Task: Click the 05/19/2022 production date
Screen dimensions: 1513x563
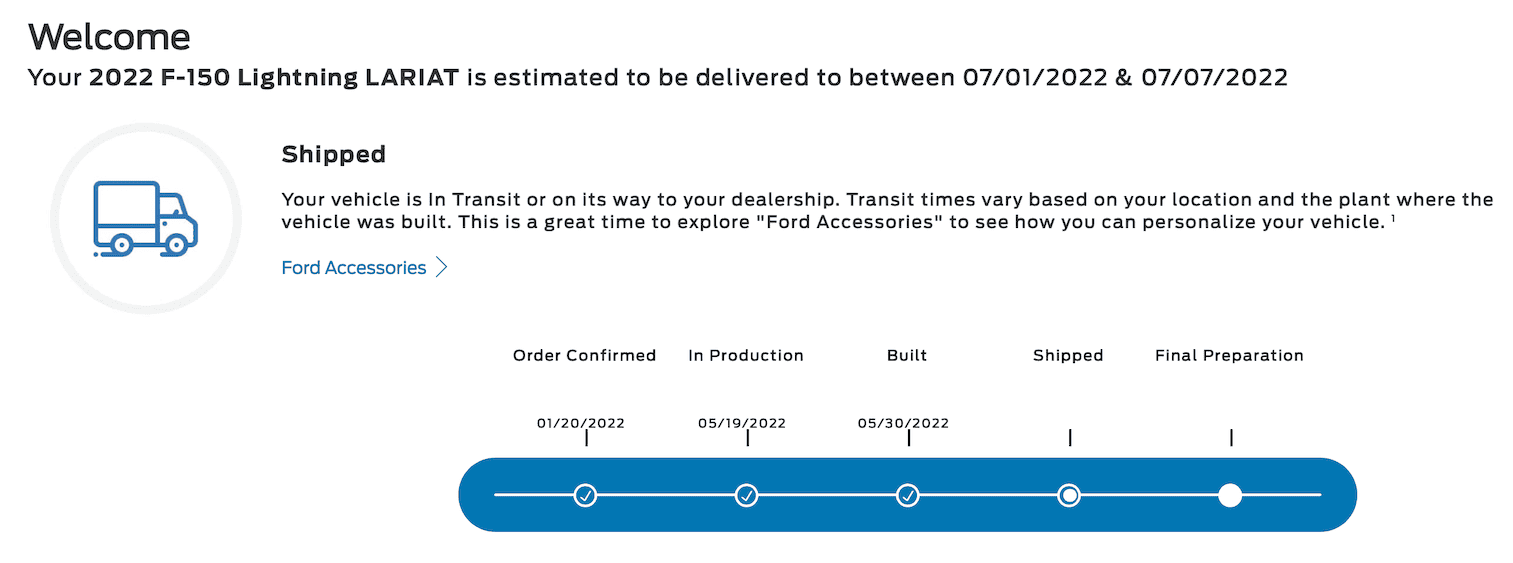Action: click(742, 423)
